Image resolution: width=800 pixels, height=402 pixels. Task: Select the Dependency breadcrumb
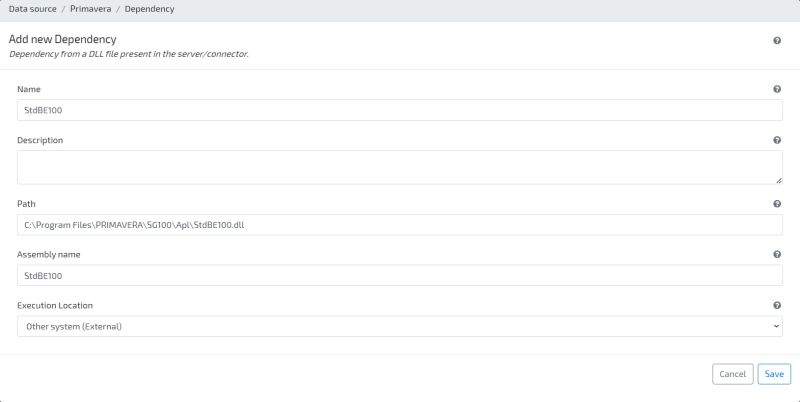[x=149, y=9]
